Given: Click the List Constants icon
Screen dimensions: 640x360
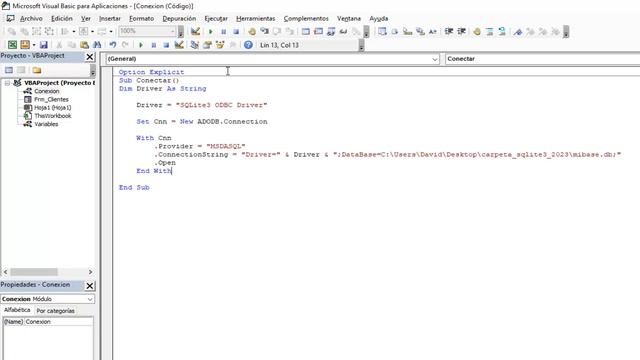Looking at the screenshot, I should click(395, 31).
